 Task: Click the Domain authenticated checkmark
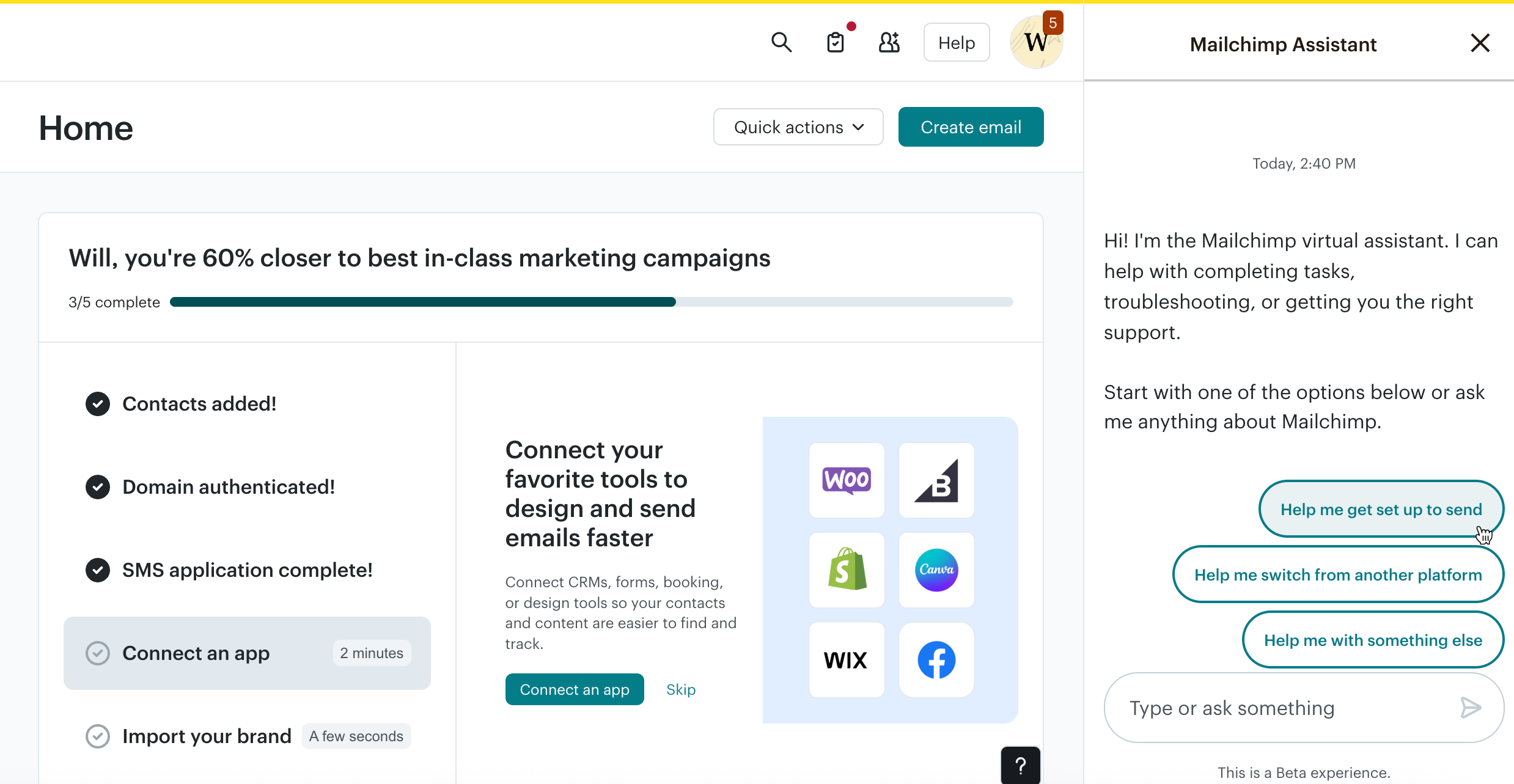[98, 487]
